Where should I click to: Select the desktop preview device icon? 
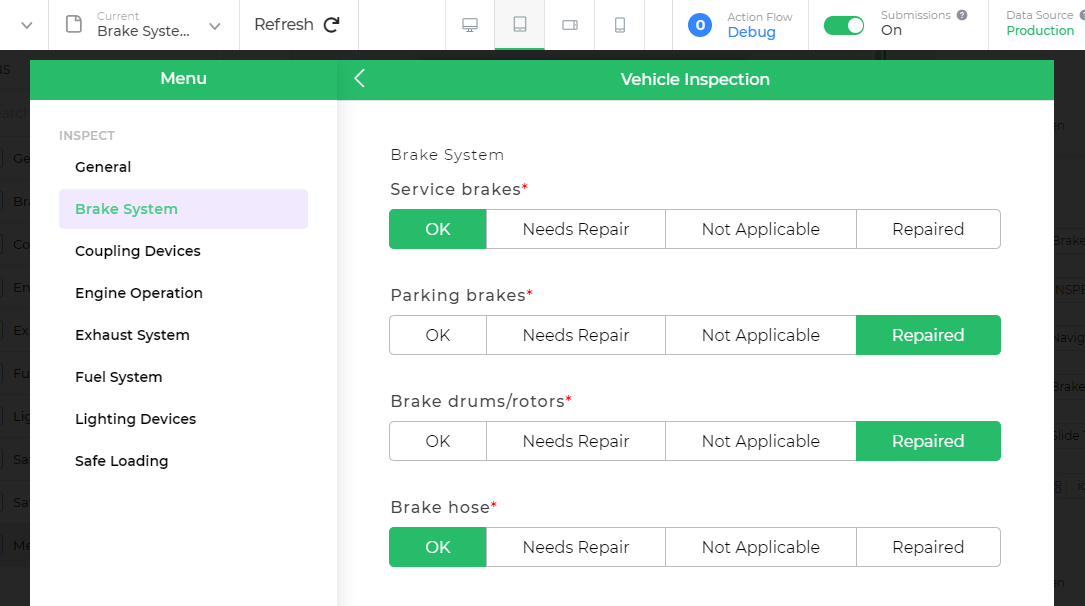point(470,25)
